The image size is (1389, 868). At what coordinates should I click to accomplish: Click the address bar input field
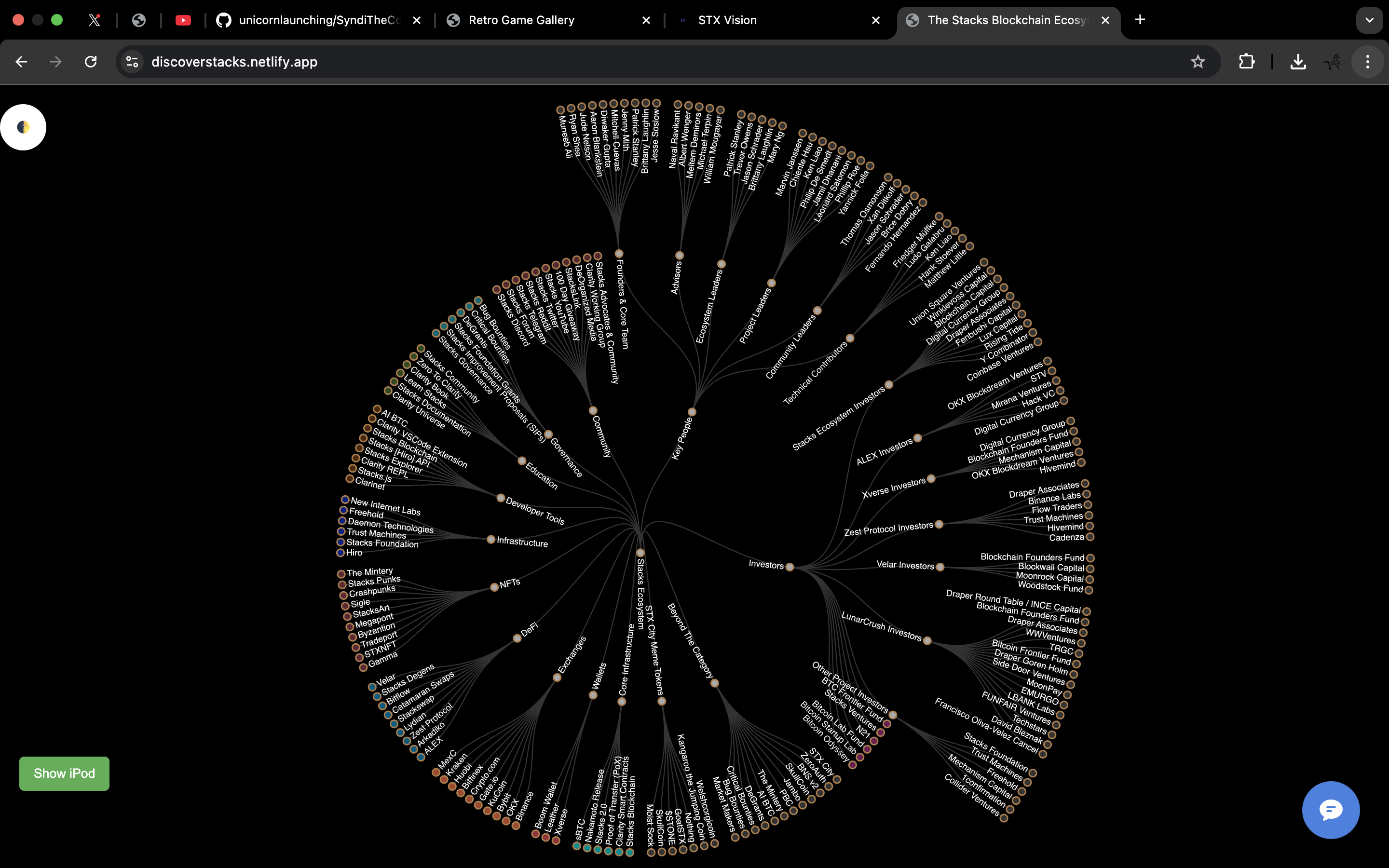[x=402, y=61]
